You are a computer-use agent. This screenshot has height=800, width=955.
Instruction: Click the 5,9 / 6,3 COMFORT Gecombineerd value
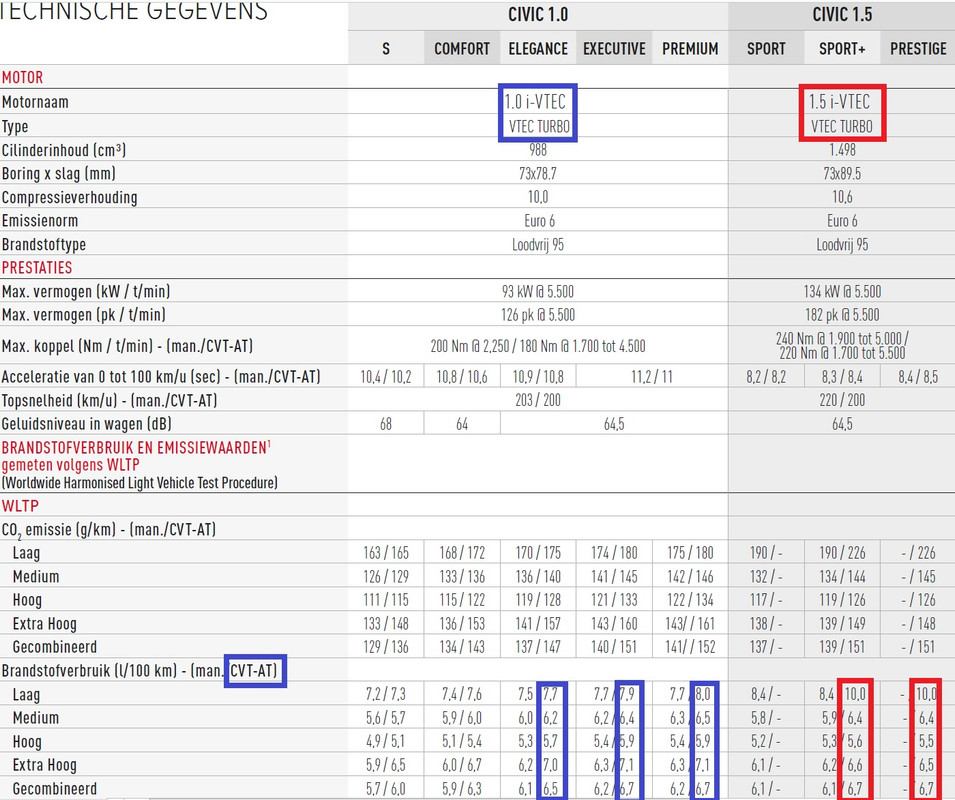(x=462, y=788)
